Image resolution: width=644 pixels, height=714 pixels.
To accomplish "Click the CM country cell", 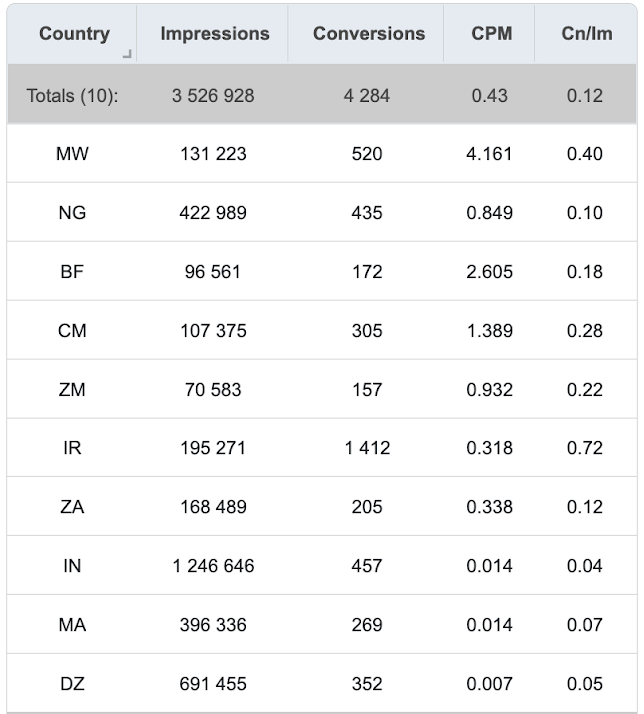I will 72,331.
